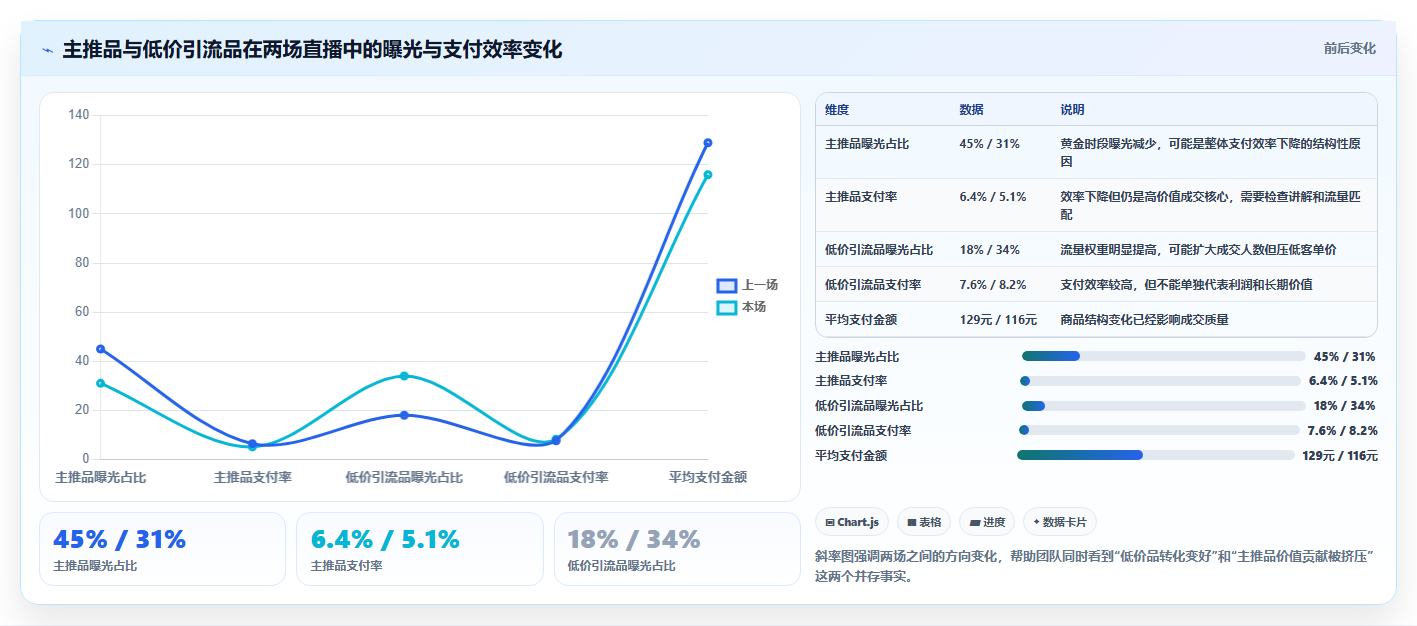The image size is (1417, 626).
Task: Select the 低价引流品曝光占比 table row label
Action: (879, 250)
